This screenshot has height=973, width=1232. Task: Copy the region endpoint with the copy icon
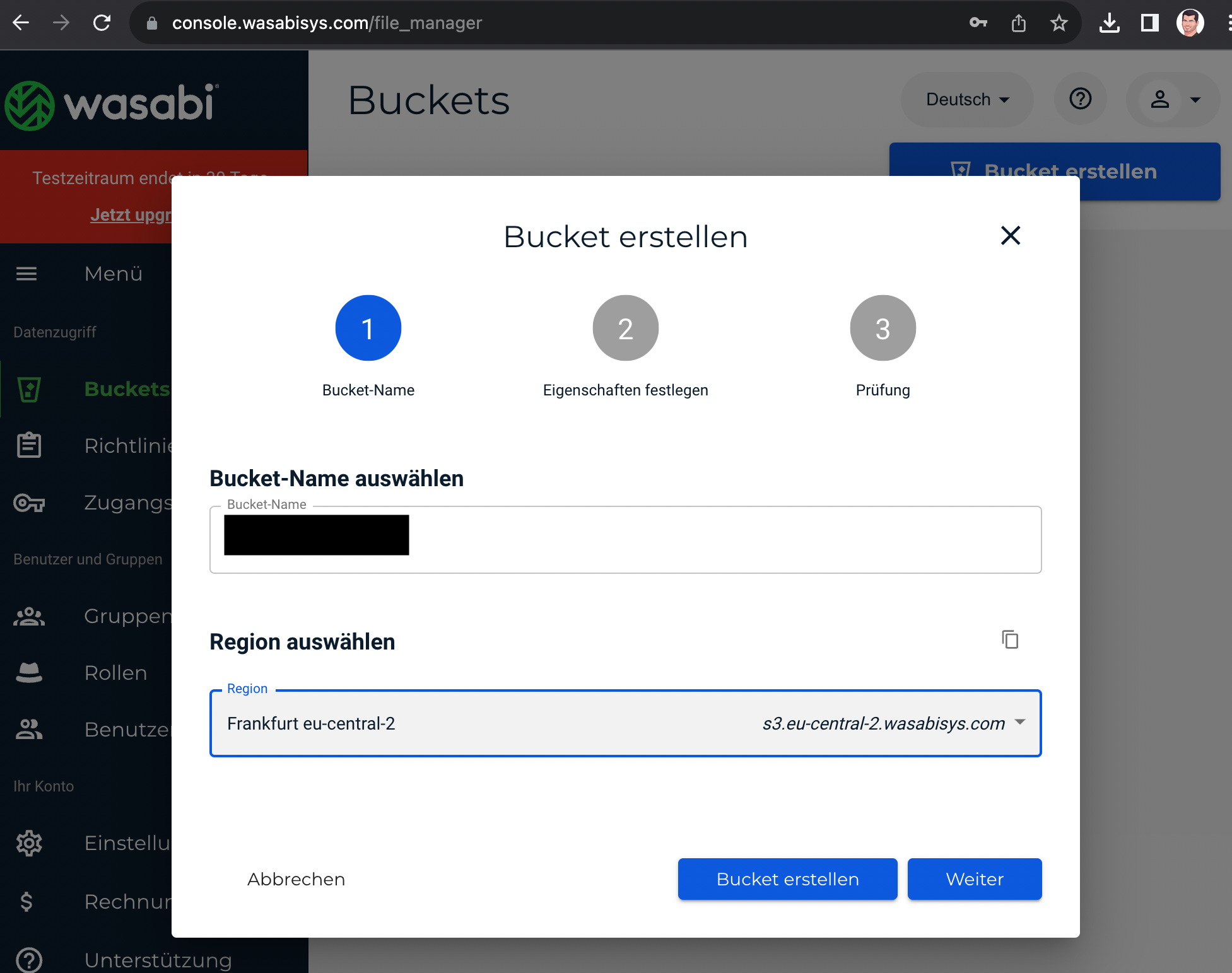pos(1010,639)
